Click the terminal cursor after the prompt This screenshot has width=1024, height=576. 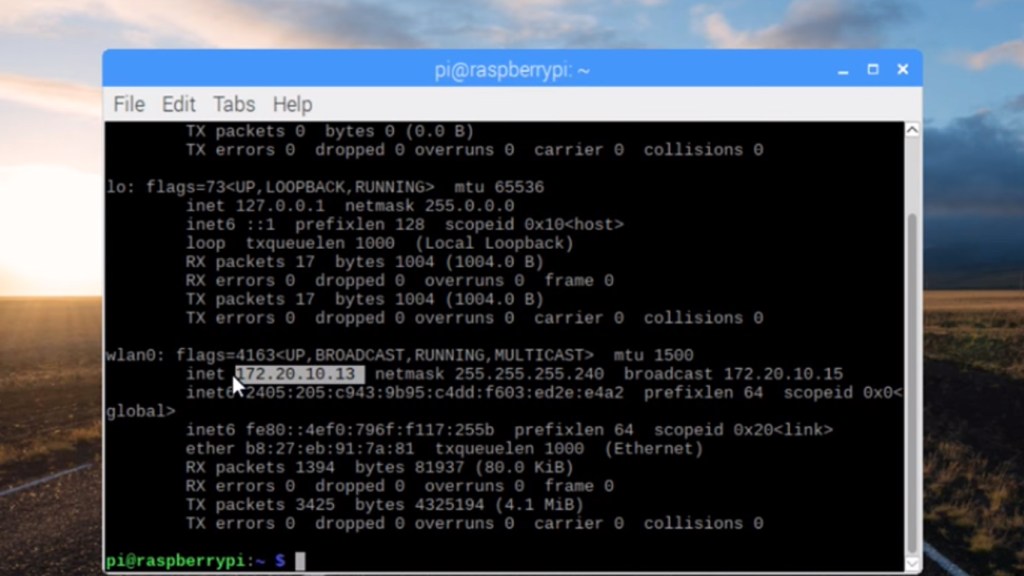[300, 561]
